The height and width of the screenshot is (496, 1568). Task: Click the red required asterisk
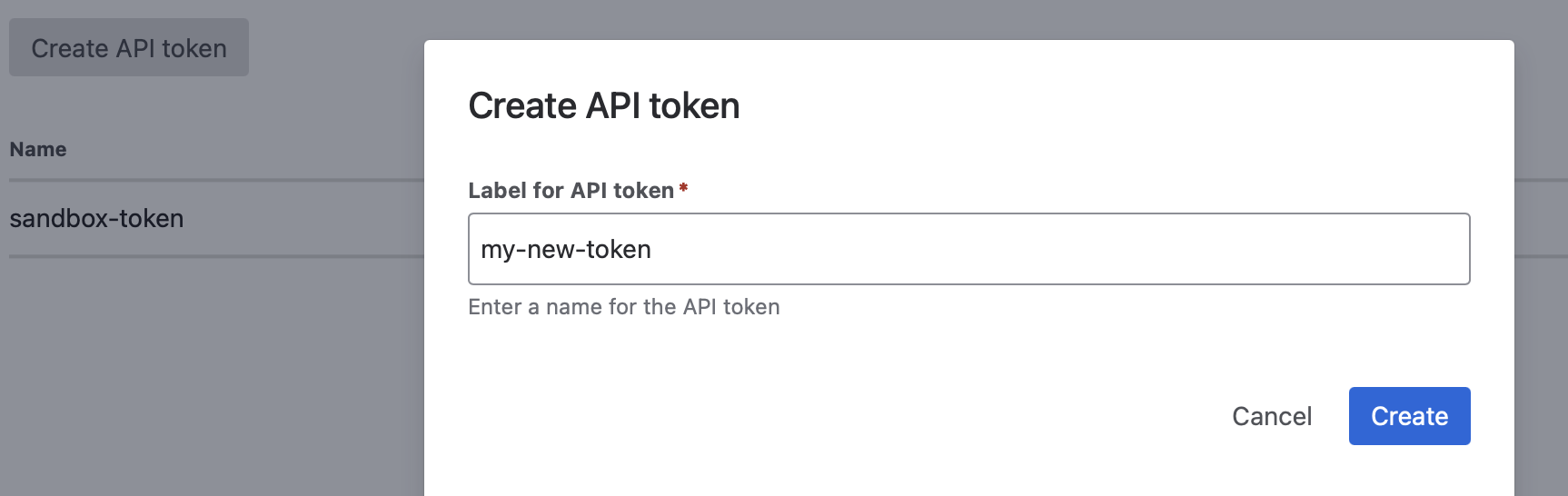click(x=683, y=188)
